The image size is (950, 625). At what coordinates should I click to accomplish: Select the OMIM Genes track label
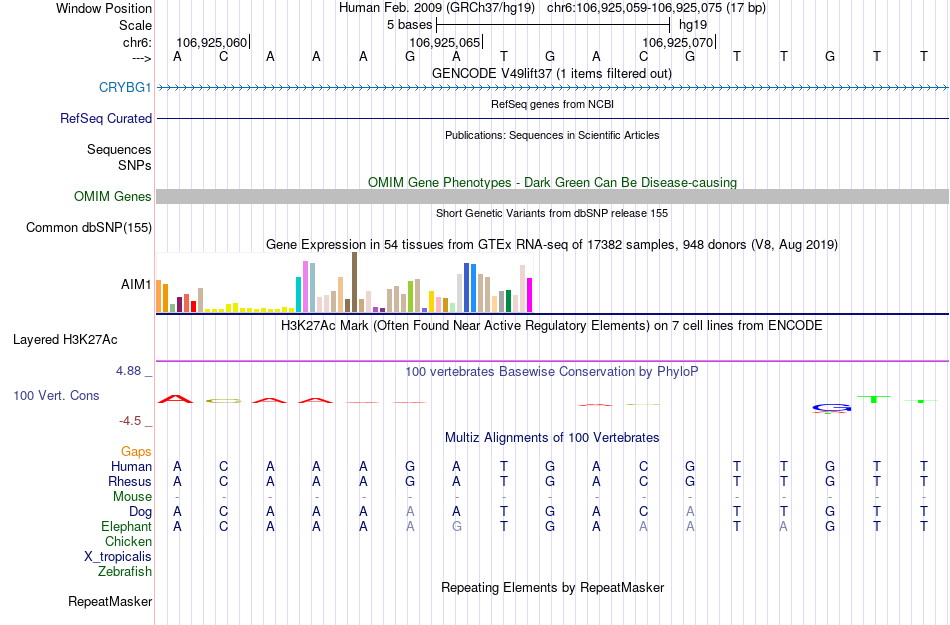tap(112, 197)
